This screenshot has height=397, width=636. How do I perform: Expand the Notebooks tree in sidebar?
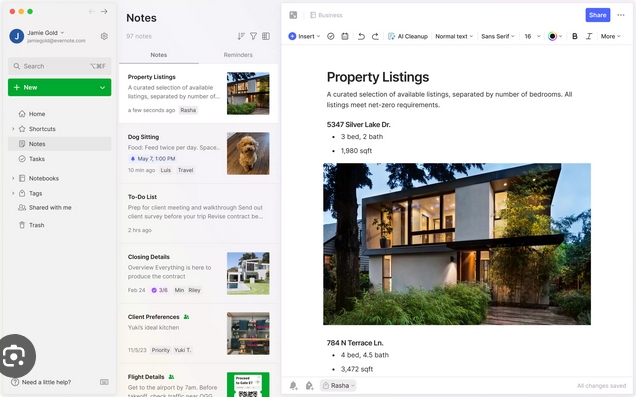pyautogui.click(x=13, y=178)
